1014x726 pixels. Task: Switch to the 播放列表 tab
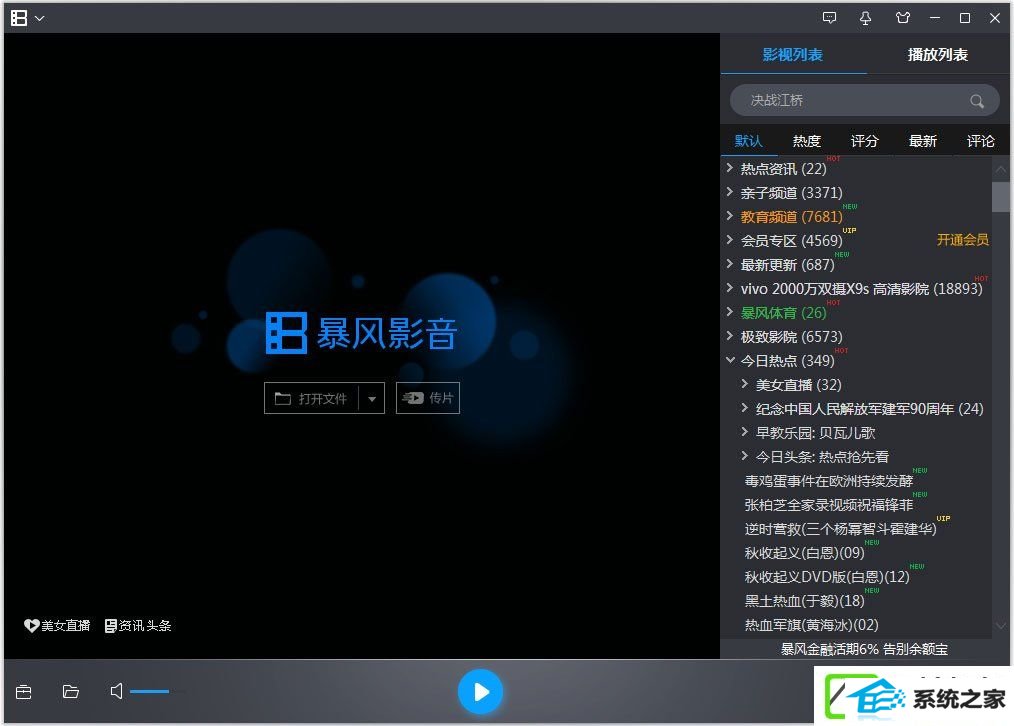[938, 55]
